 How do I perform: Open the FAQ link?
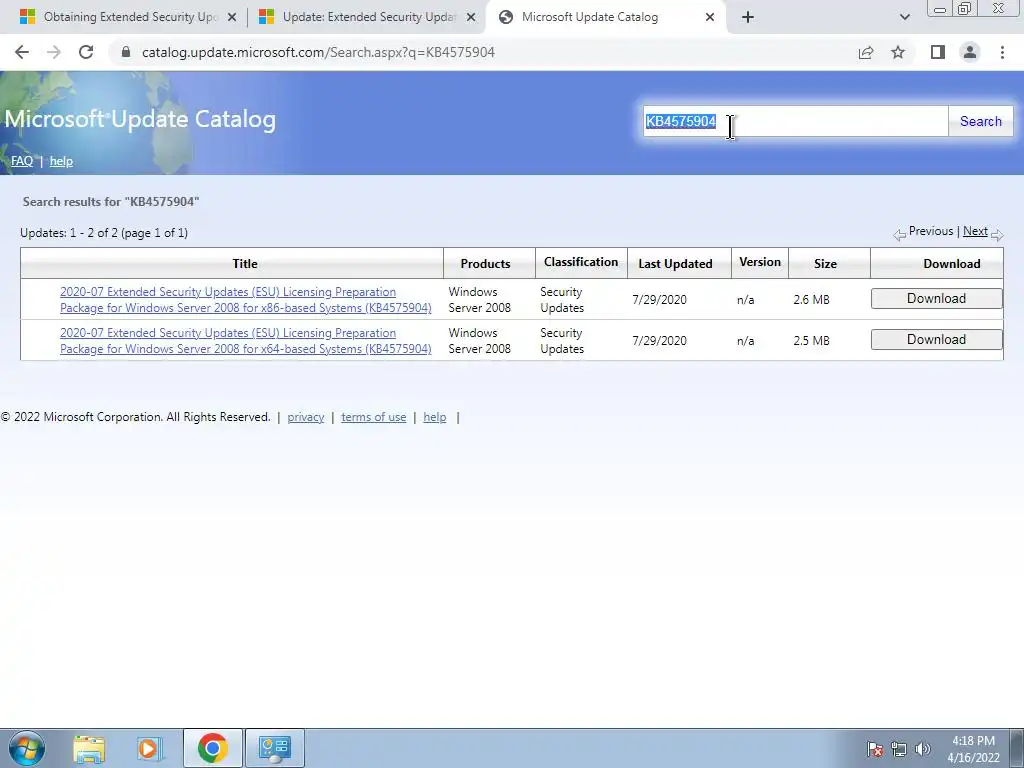(22, 161)
